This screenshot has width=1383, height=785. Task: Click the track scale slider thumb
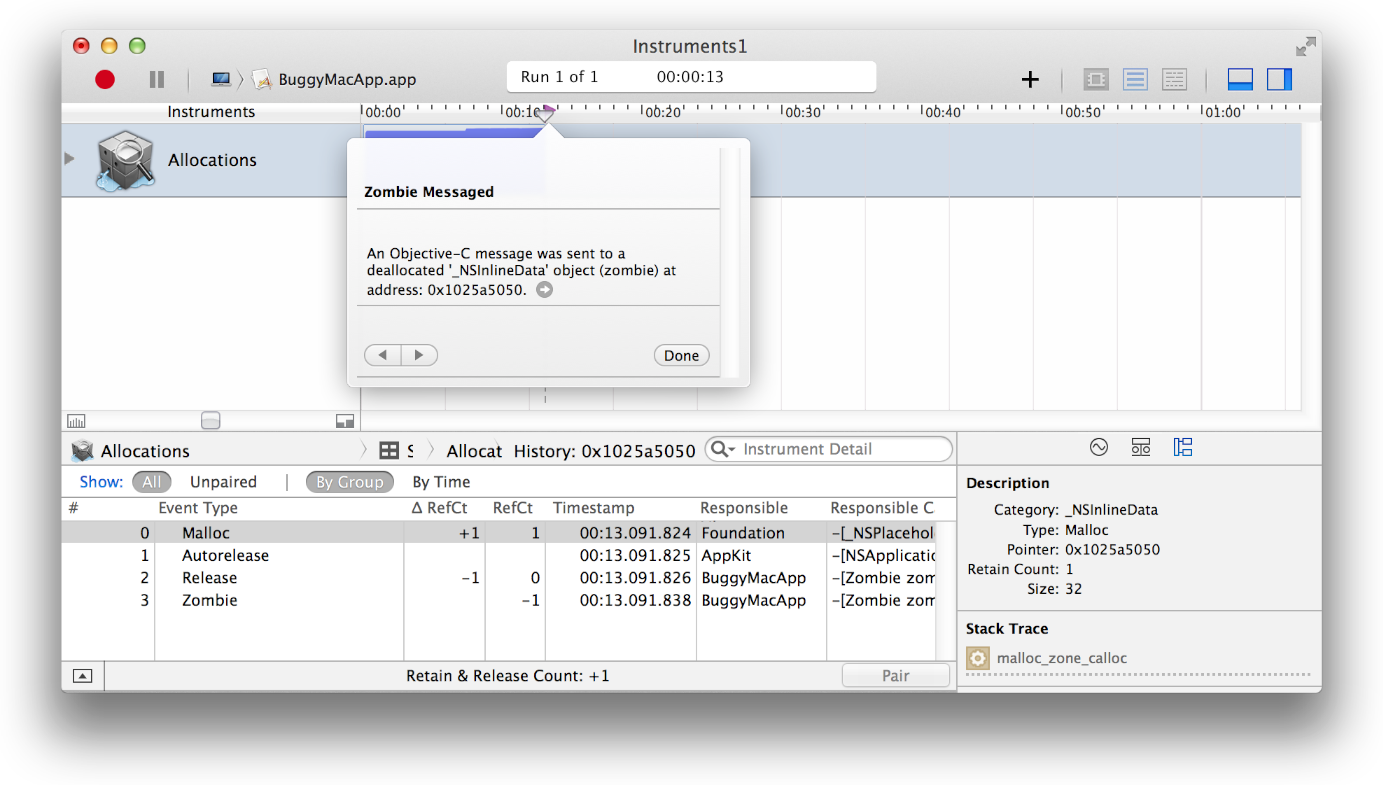click(210, 421)
